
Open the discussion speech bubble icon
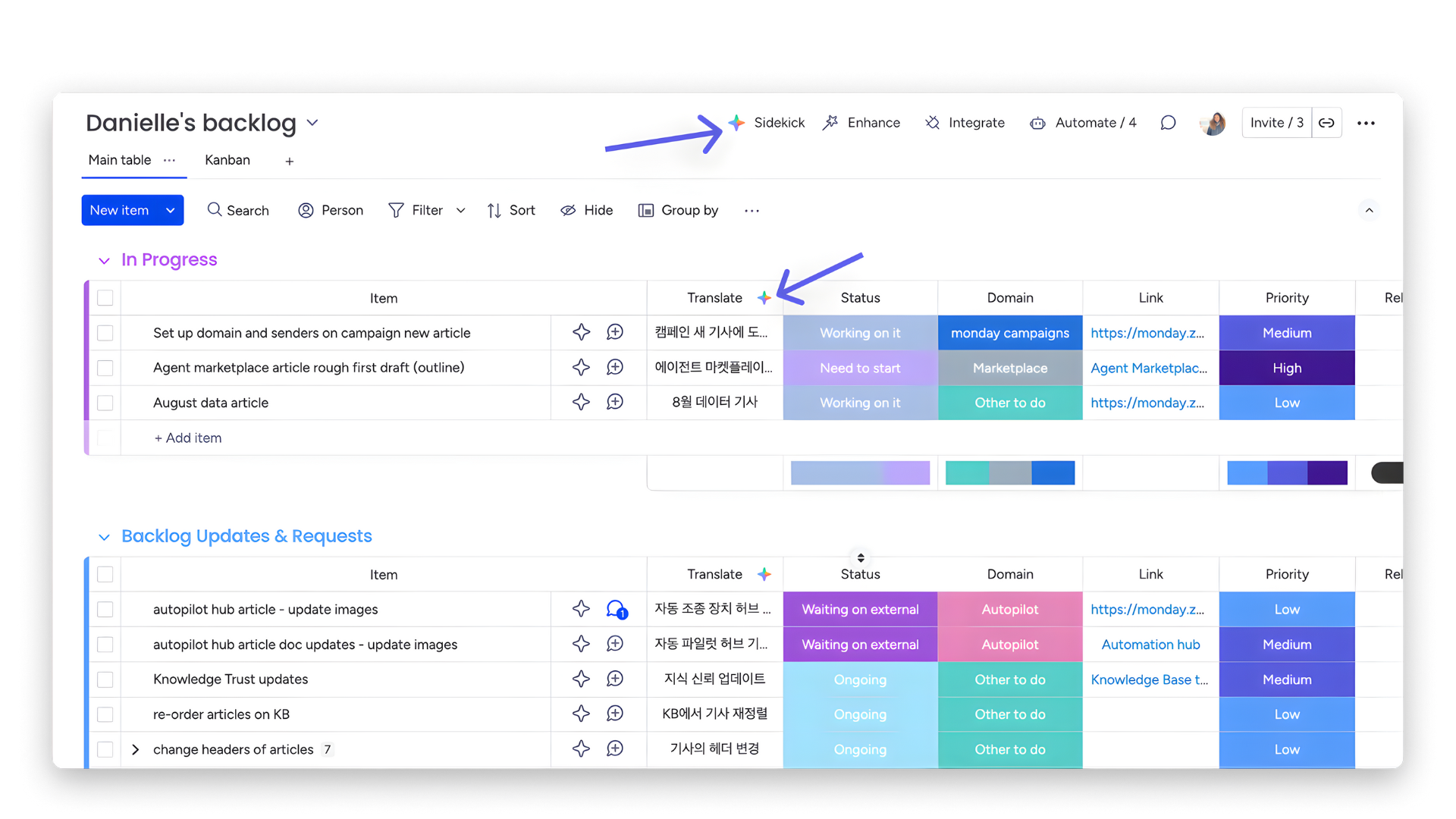(1168, 123)
